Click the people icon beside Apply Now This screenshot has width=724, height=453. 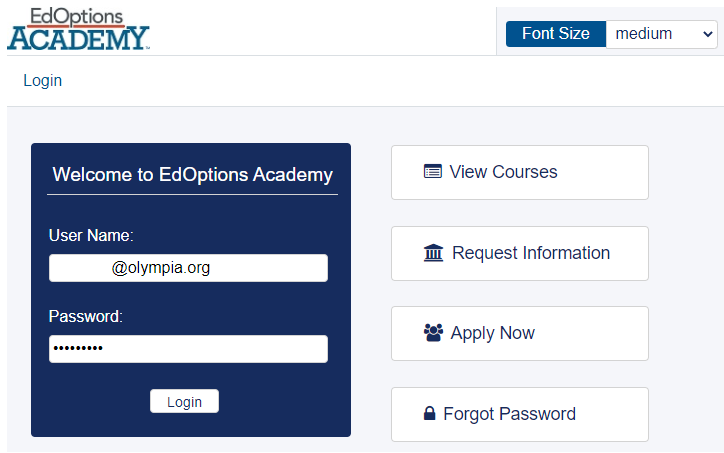(x=433, y=333)
